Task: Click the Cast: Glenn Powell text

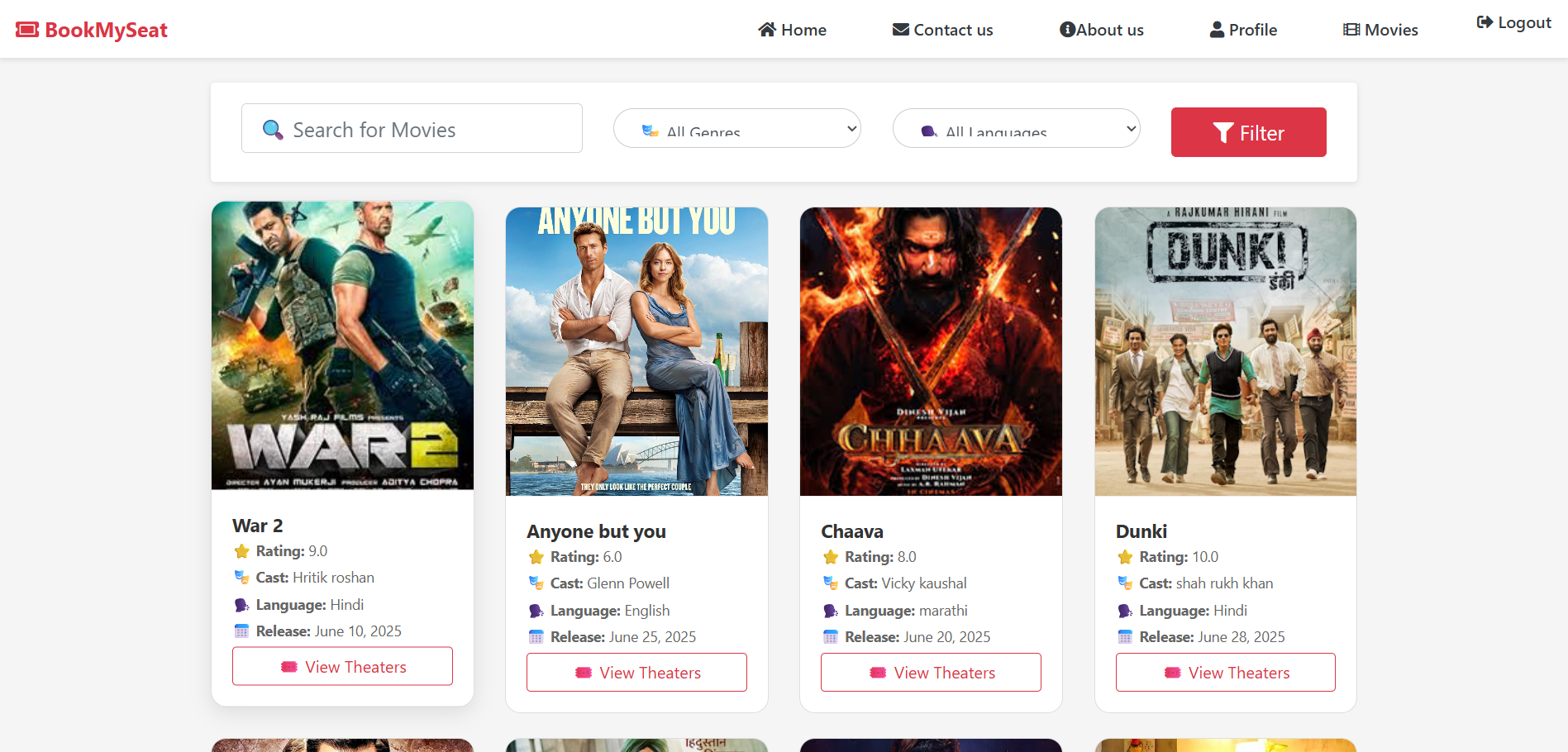Action: click(x=610, y=583)
